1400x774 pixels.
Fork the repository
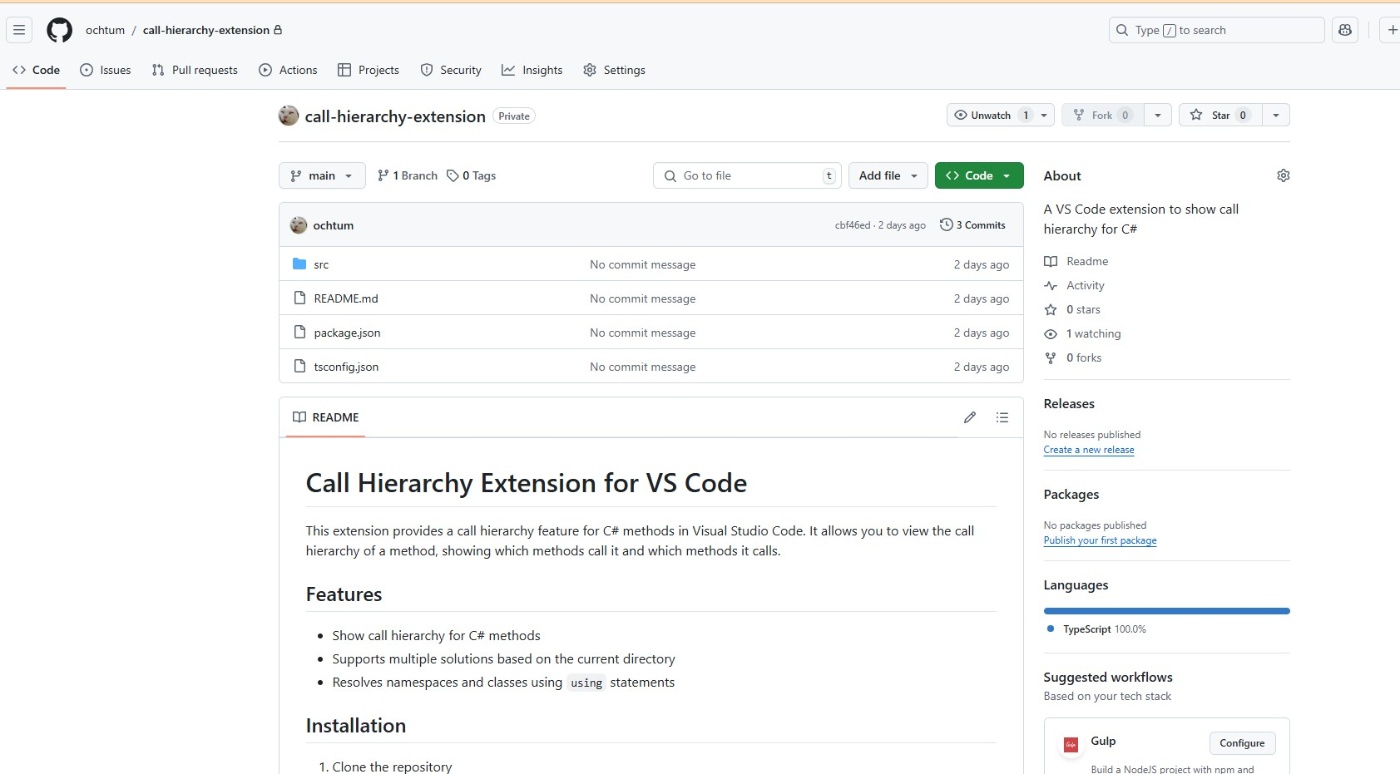click(x=1102, y=115)
